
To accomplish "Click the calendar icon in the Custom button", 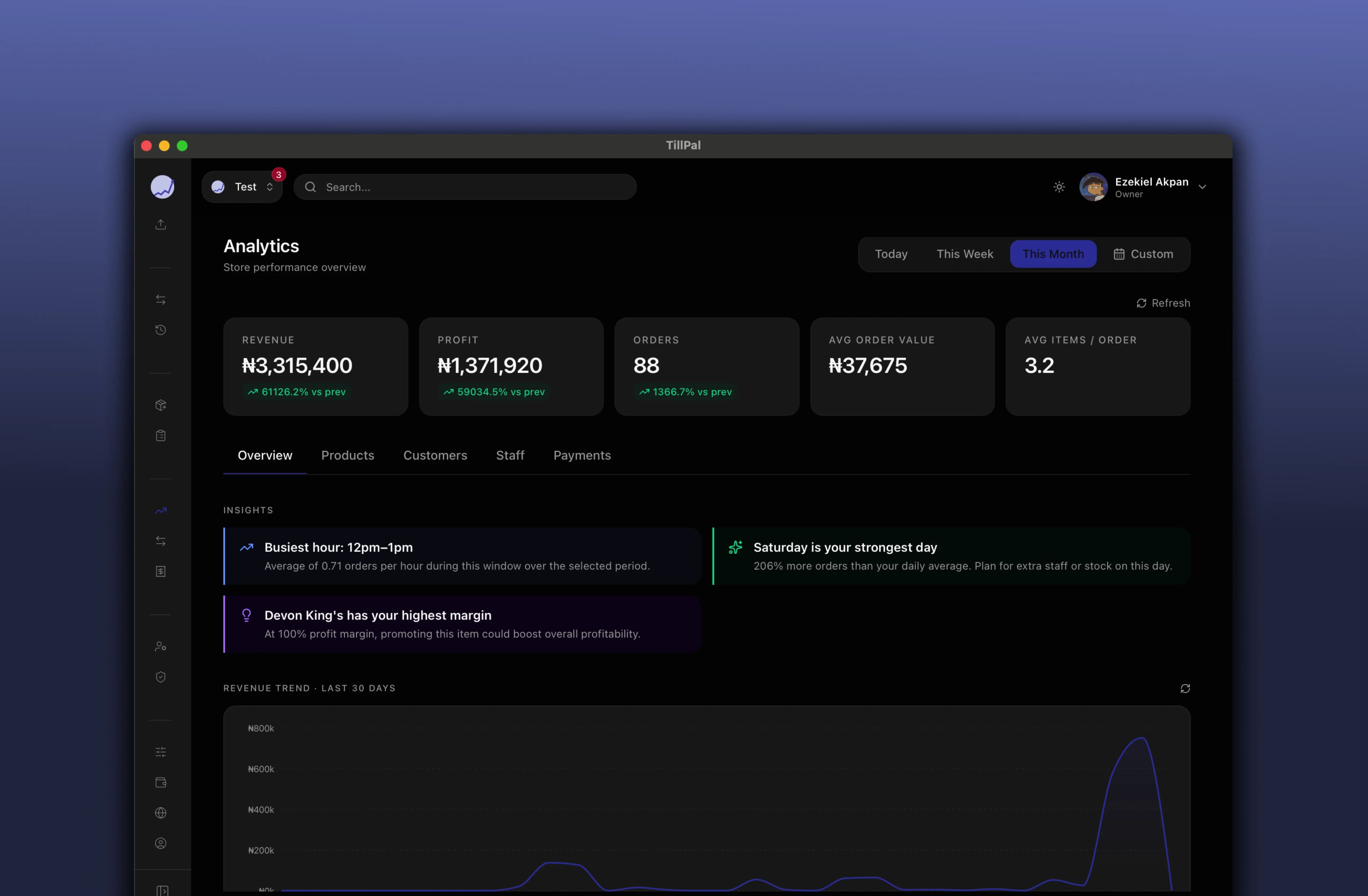I will click(1119, 254).
